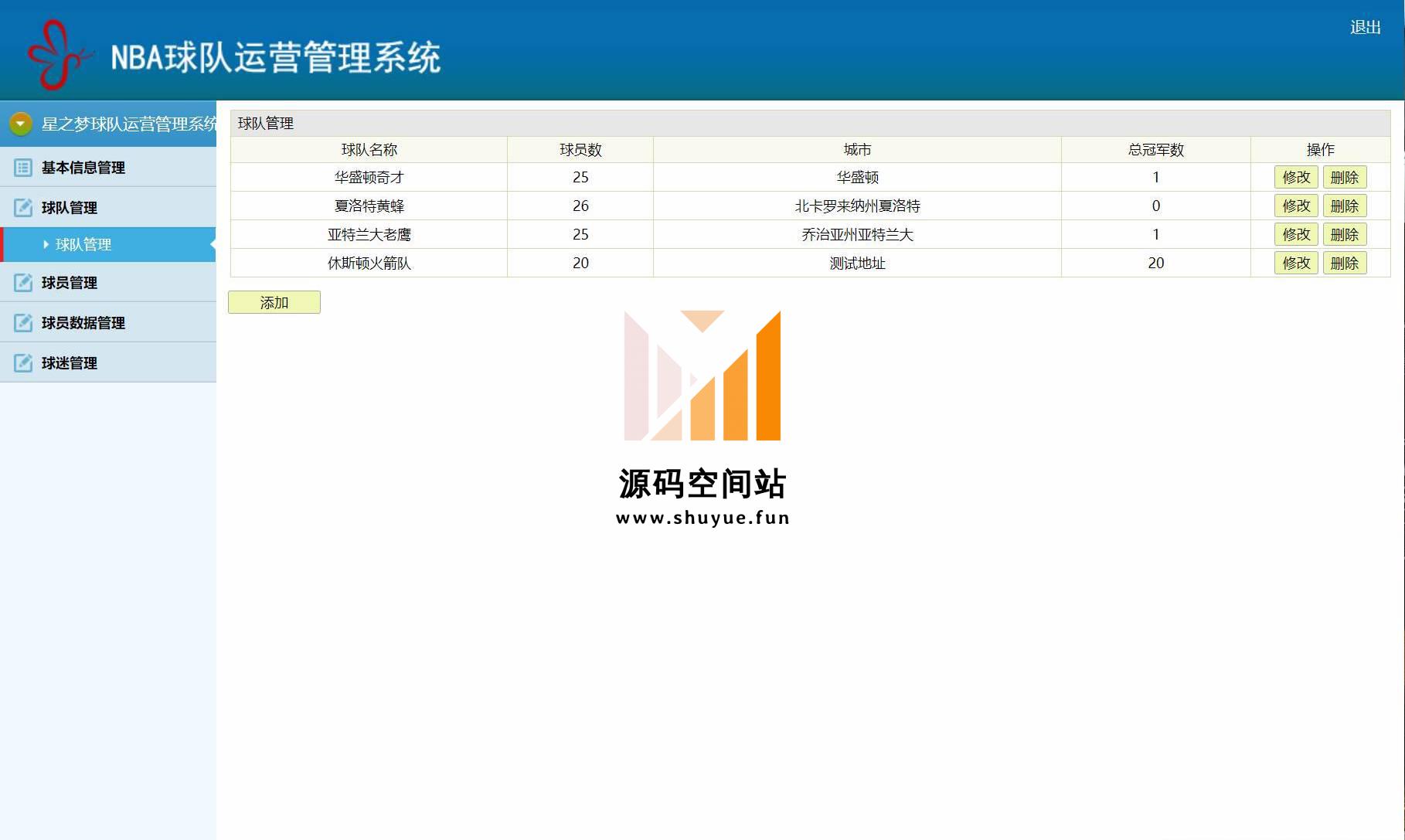Screen dimensions: 1405x840
Task: Click 删除 for 休斯顿火箭队
Action: [x=1345, y=263]
